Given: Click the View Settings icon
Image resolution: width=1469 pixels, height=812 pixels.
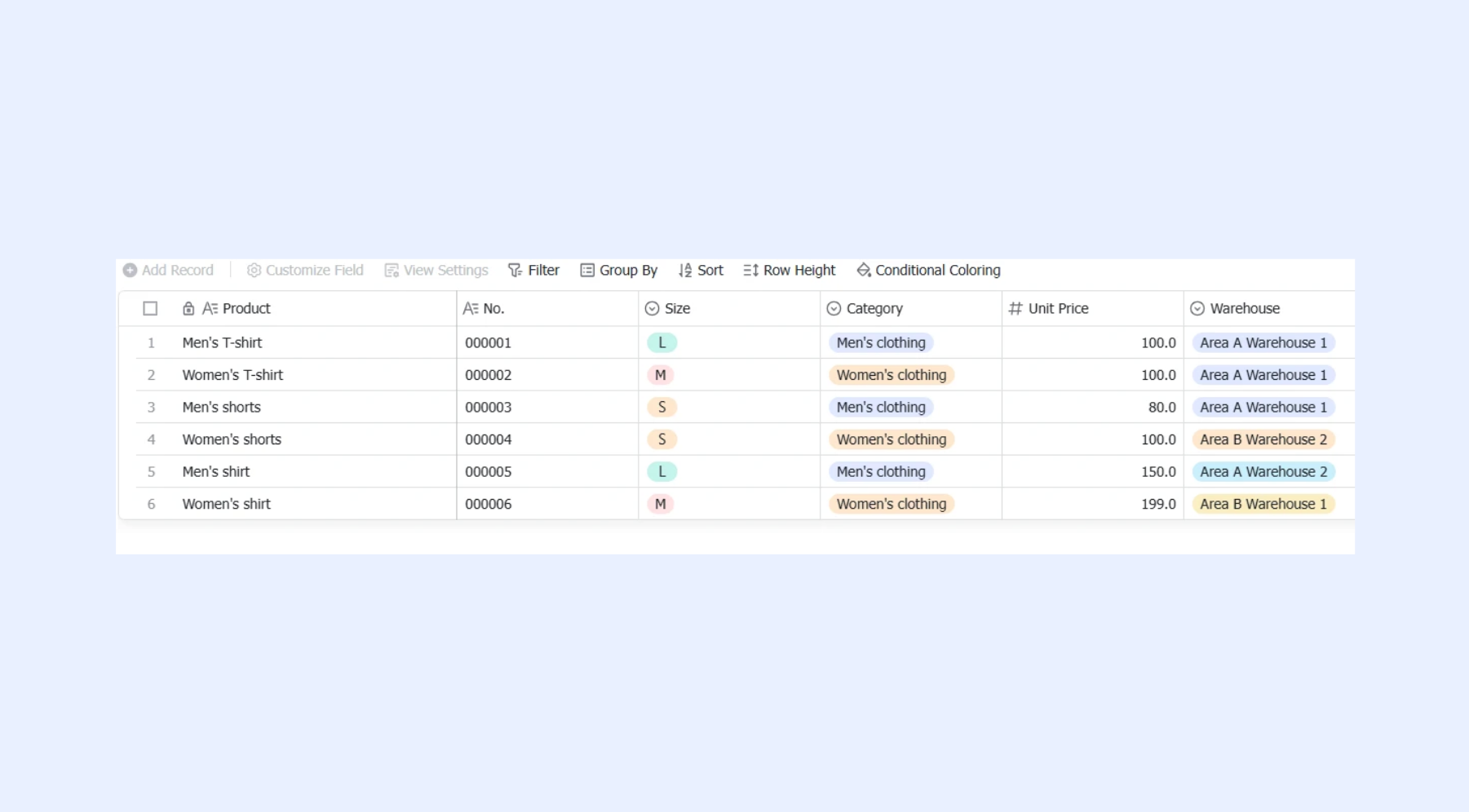Looking at the screenshot, I should coord(392,270).
